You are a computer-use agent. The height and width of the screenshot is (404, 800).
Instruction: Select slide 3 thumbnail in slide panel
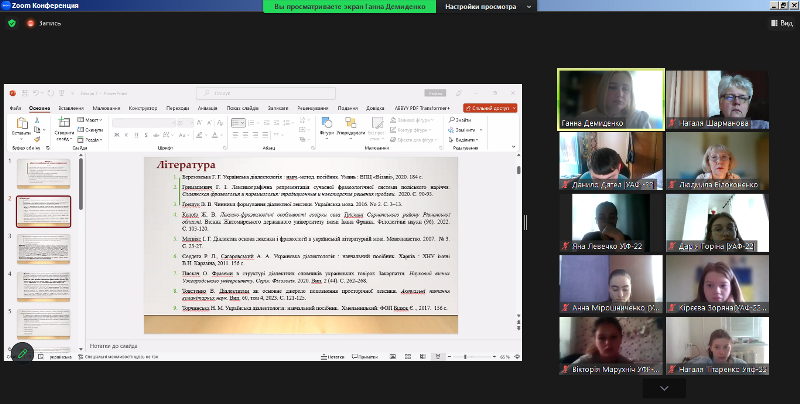(x=42, y=250)
